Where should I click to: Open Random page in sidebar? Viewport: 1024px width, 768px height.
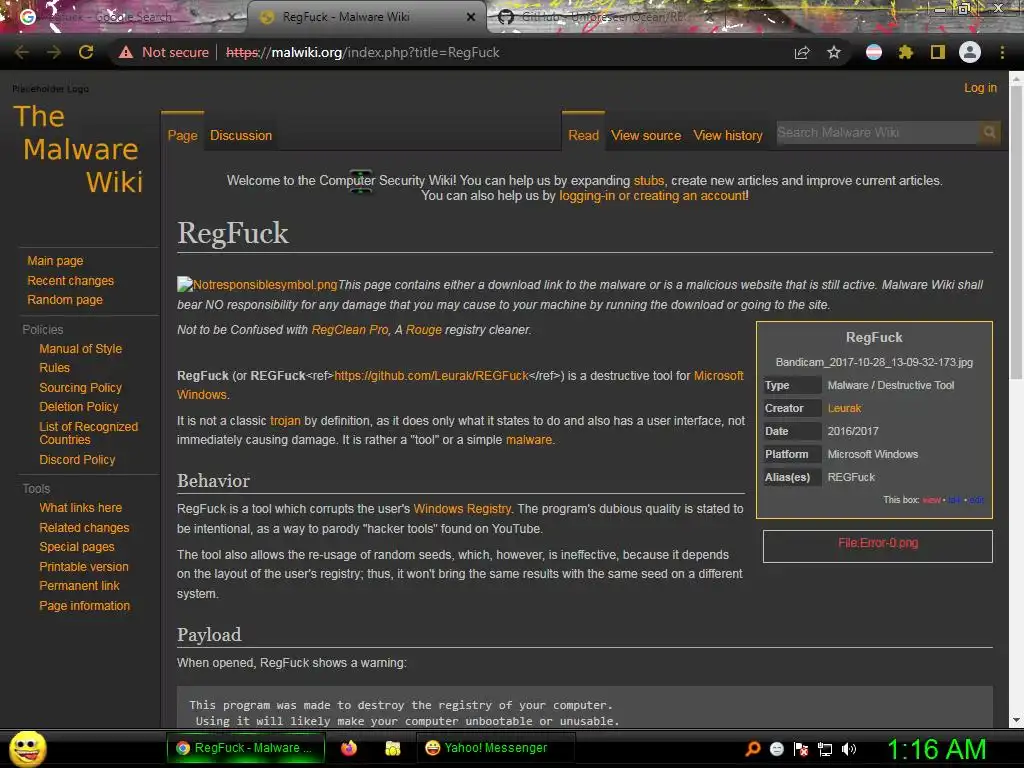pos(65,300)
